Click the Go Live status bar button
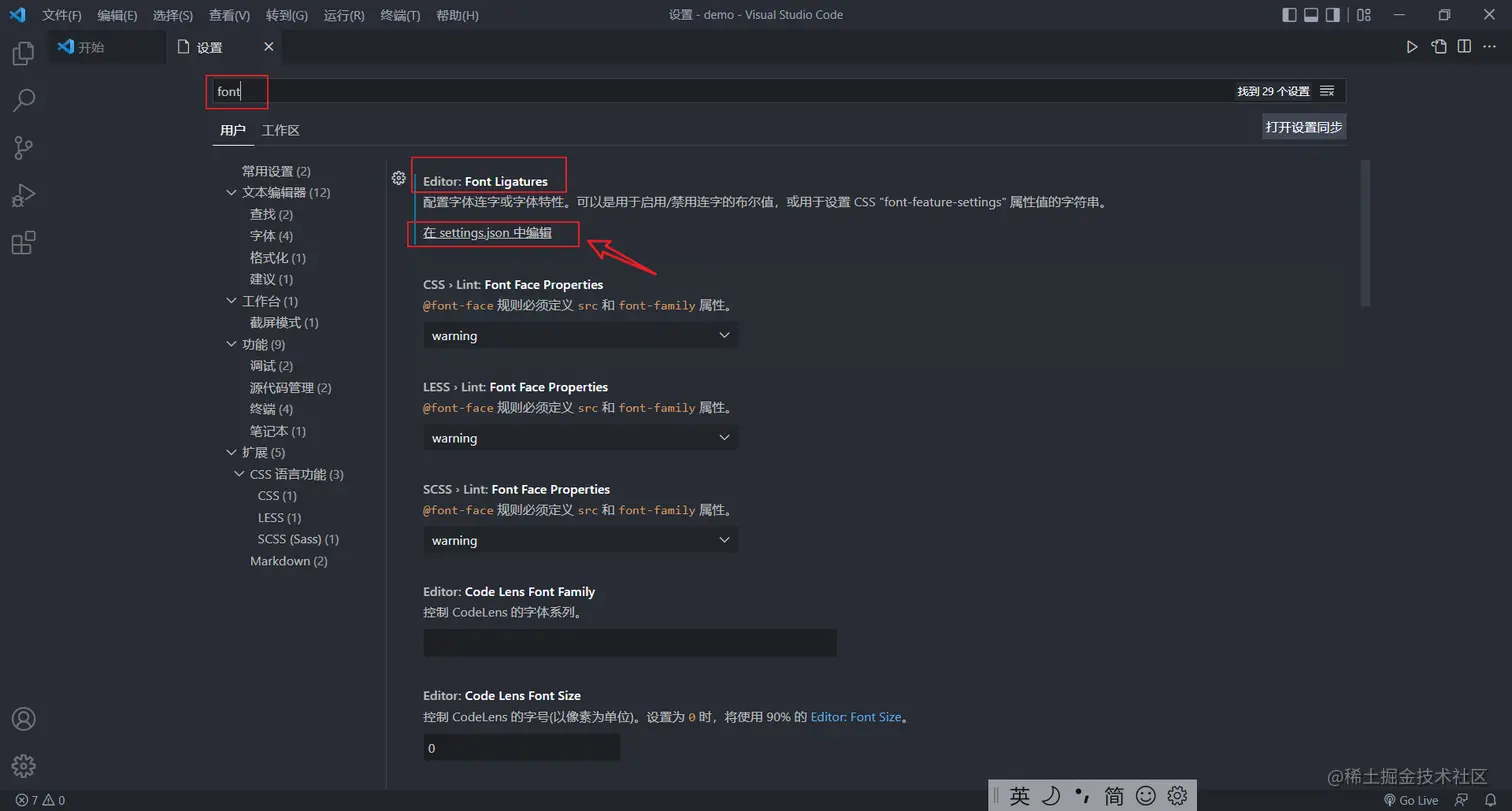The image size is (1512, 811). click(1411, 800)
